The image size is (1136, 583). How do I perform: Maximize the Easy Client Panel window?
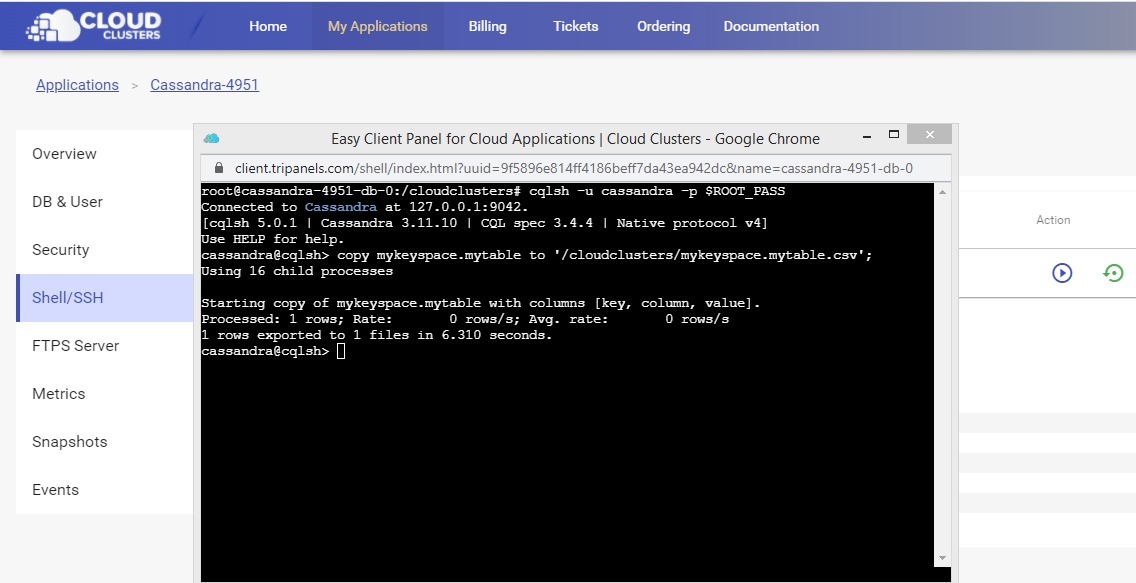pyautogui.click(x=894, y=135)
